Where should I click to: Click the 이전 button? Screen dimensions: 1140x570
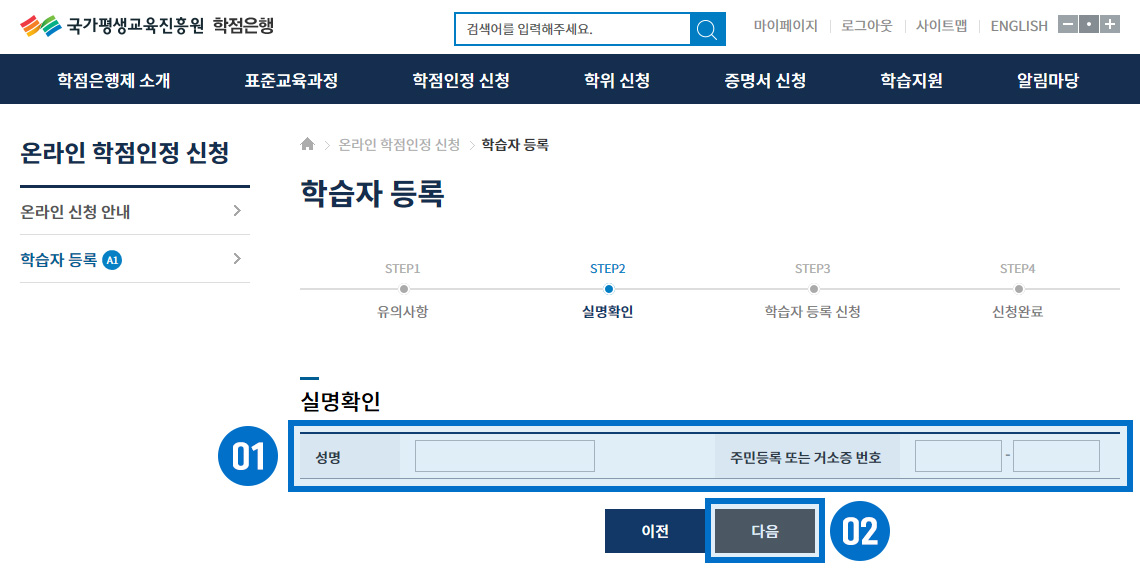[655, 531]
